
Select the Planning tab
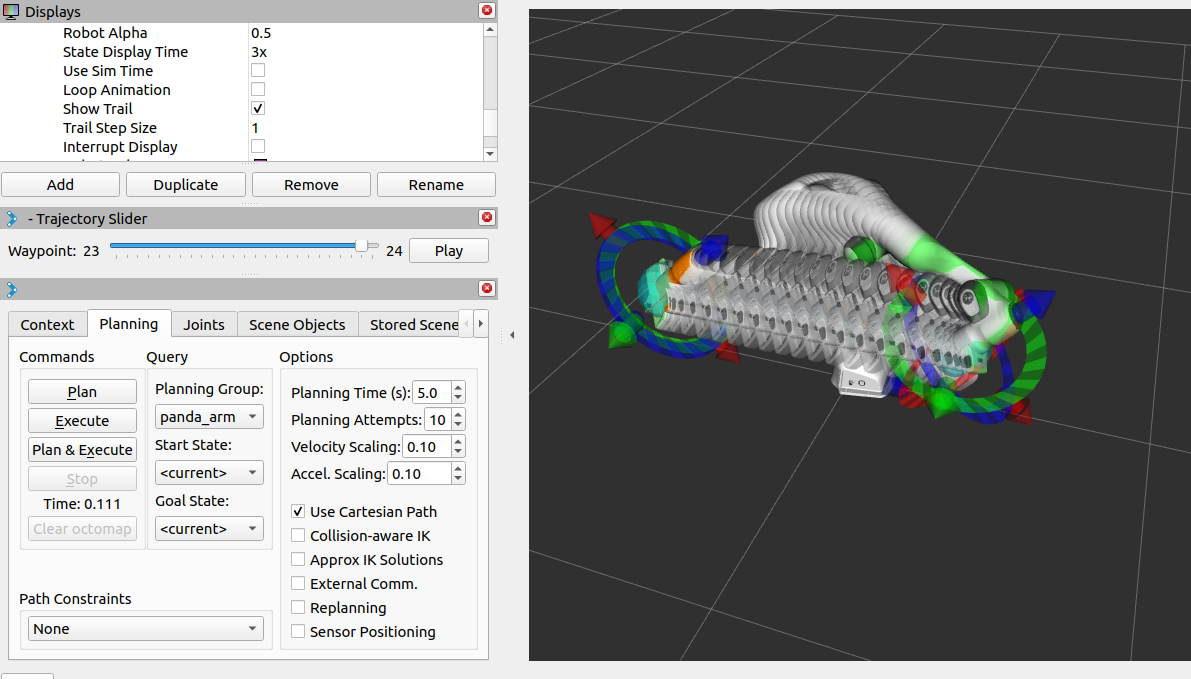(129, 324)
